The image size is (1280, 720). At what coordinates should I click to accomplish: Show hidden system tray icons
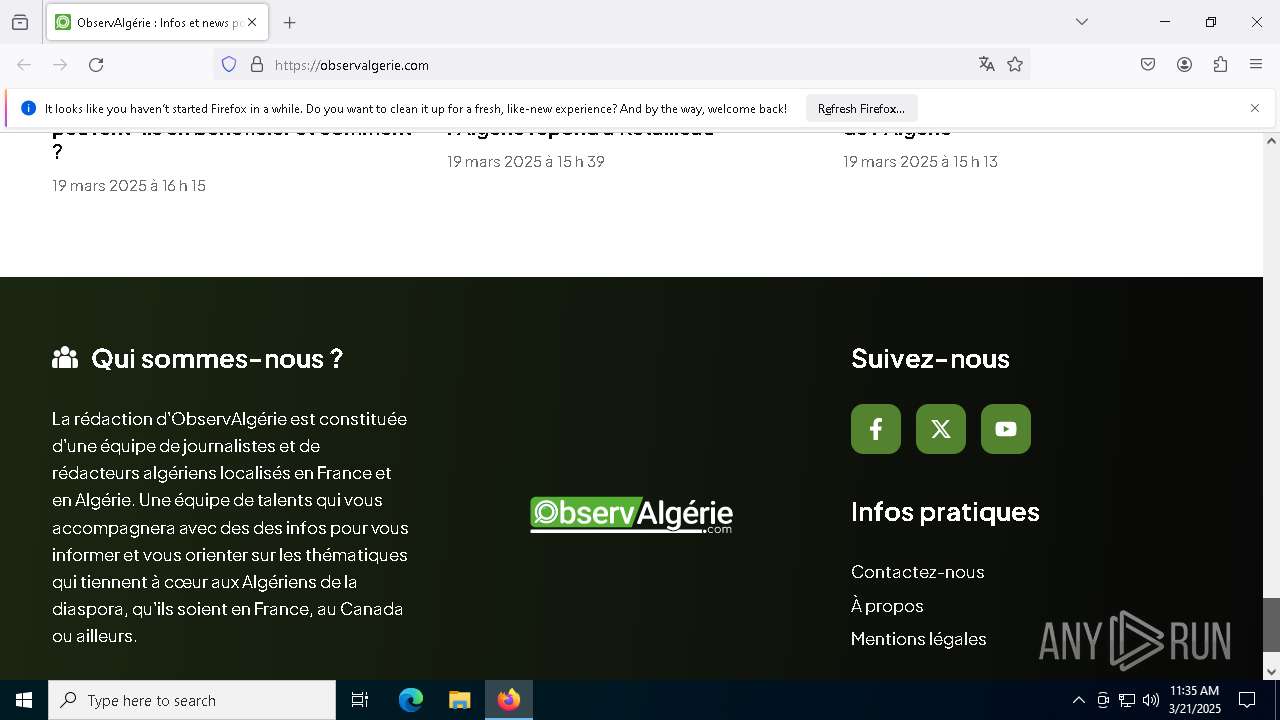1078,700
